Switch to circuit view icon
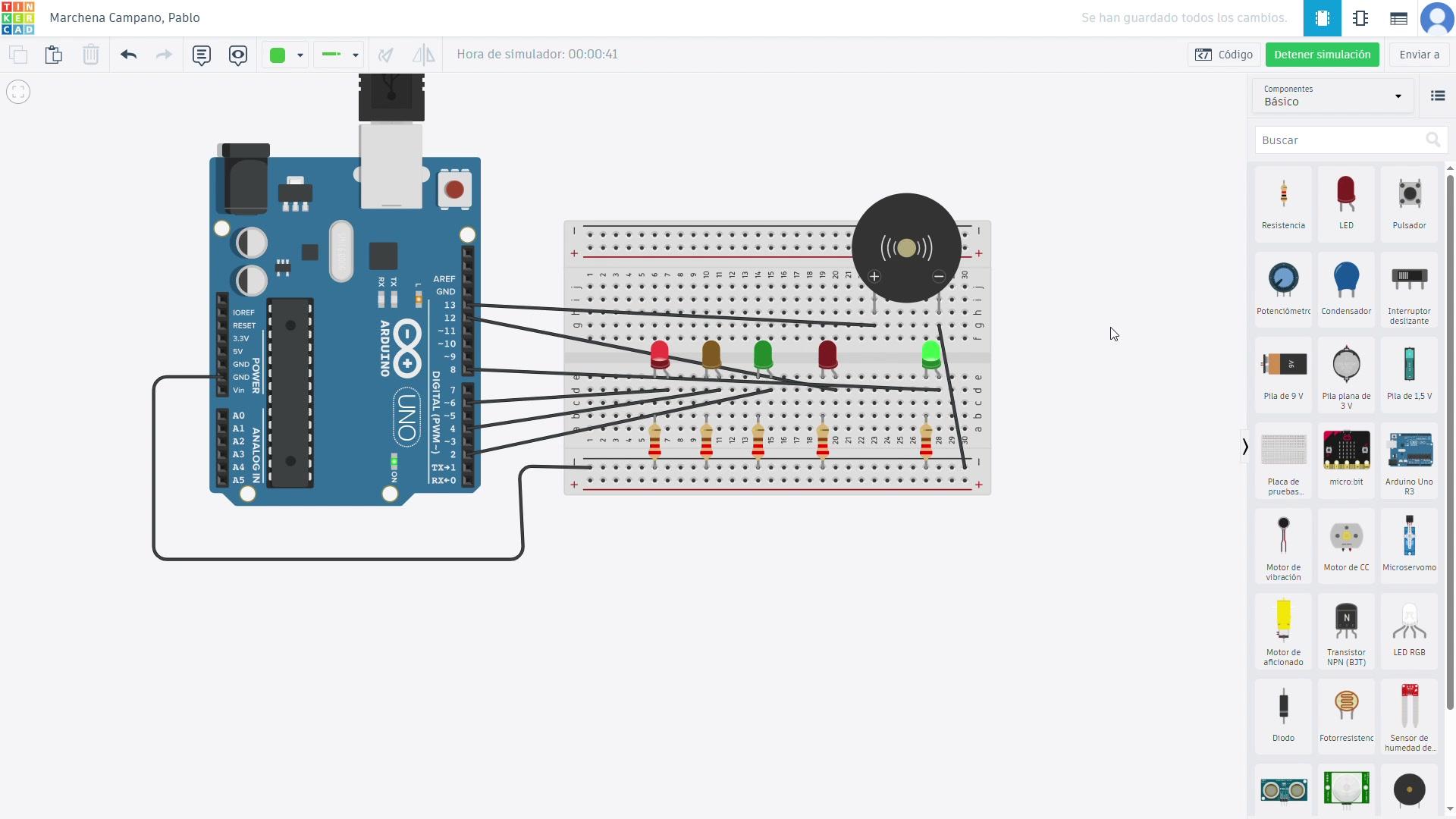 [x=1322, y=18]
